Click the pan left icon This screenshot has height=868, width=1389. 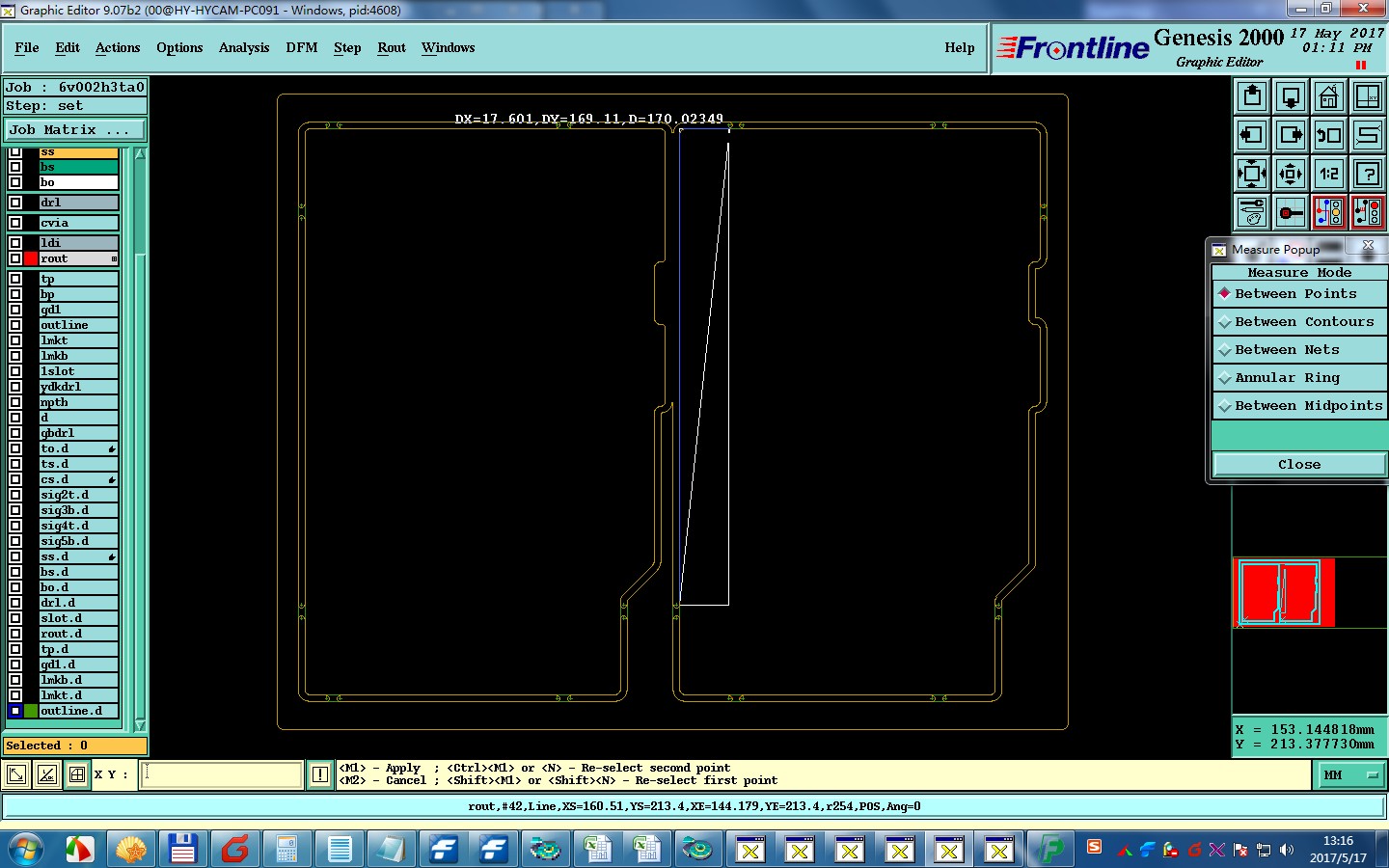pos(1252,135)
